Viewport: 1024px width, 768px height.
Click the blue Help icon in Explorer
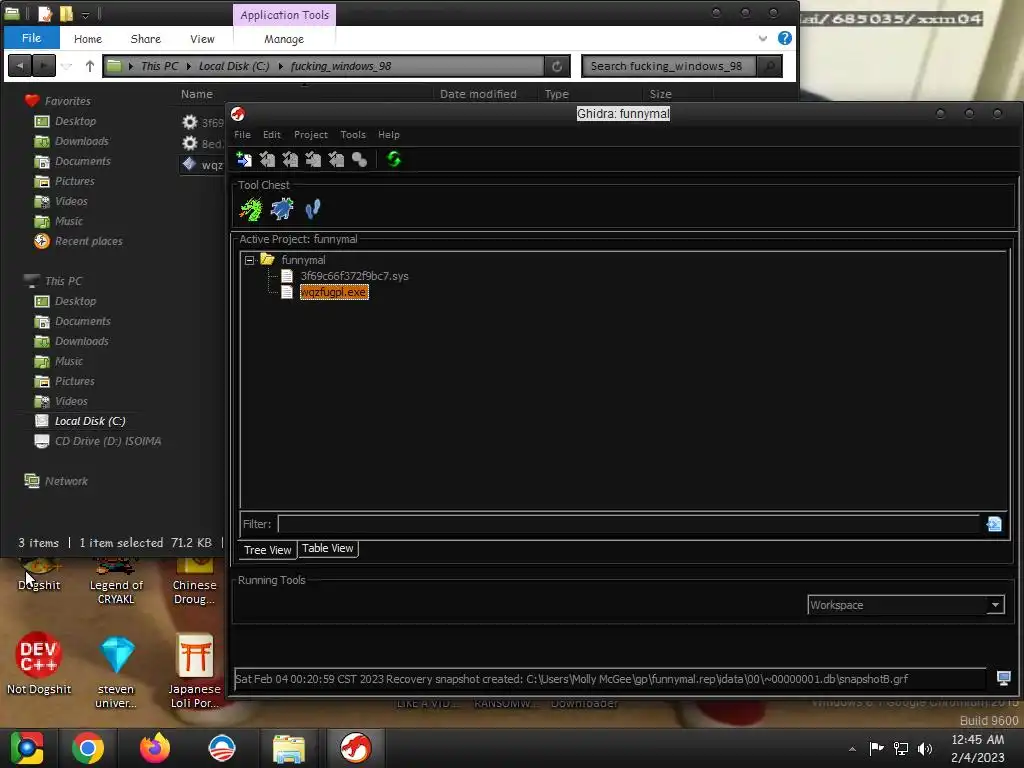[785, 38]
